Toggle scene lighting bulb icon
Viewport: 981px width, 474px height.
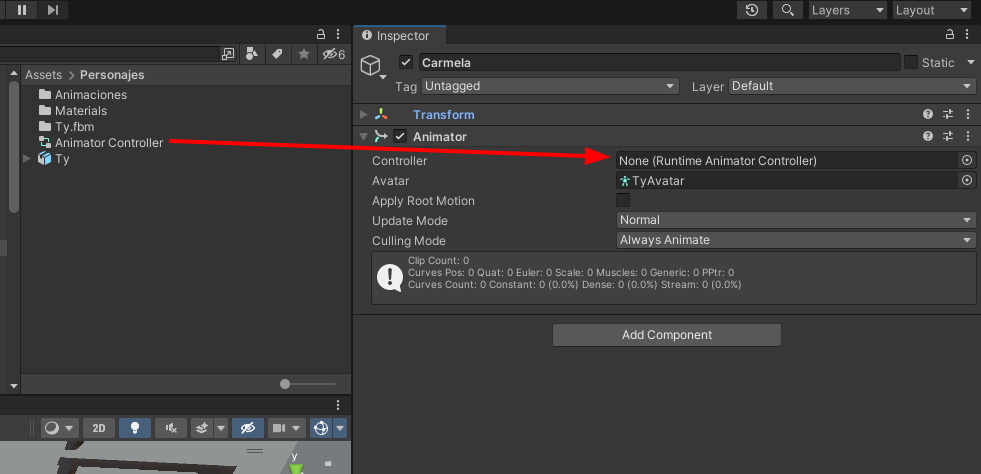pyautogui.click(x=134, y=428)
